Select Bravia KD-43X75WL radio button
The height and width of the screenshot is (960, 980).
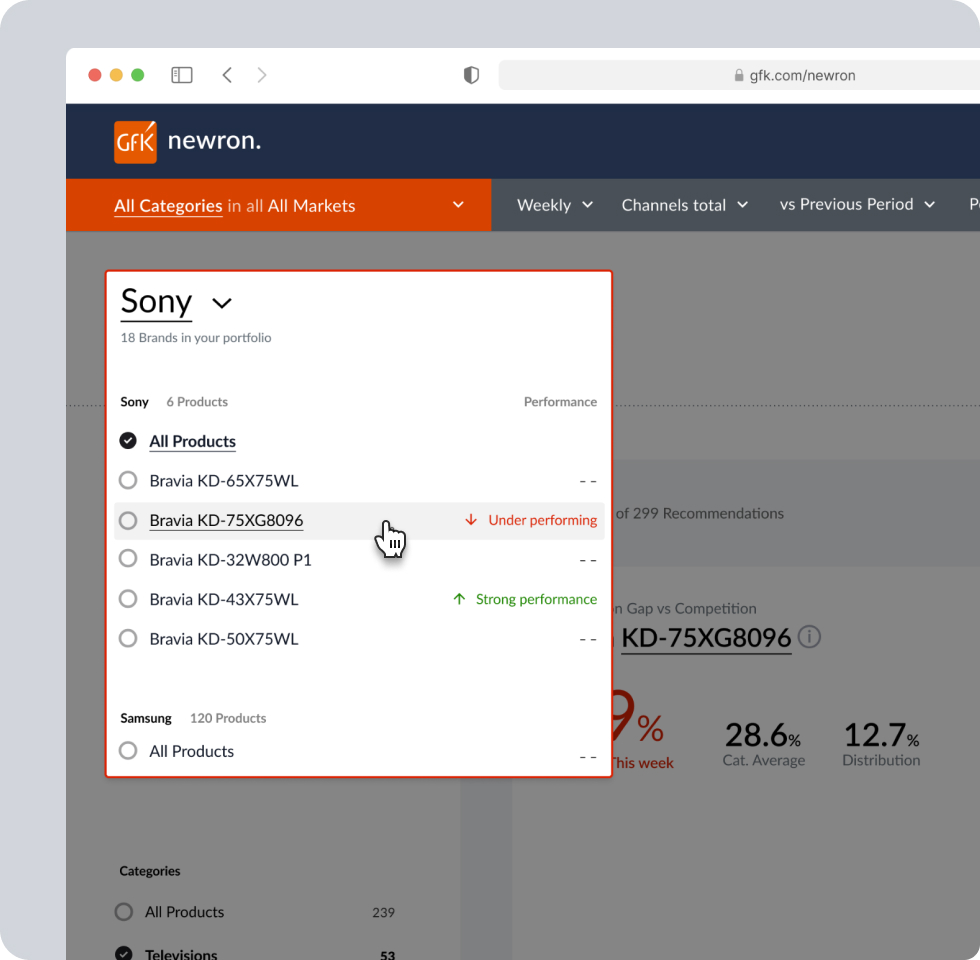coord(128,599)
